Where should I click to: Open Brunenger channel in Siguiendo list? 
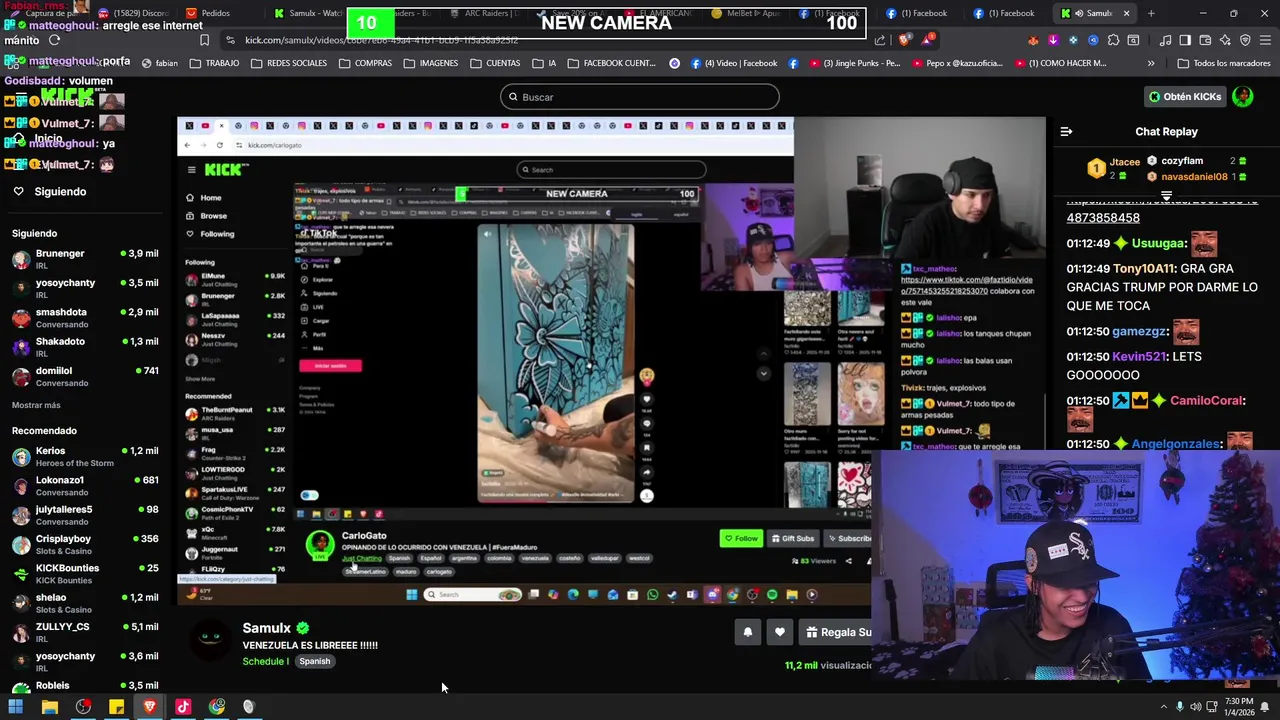85,260
